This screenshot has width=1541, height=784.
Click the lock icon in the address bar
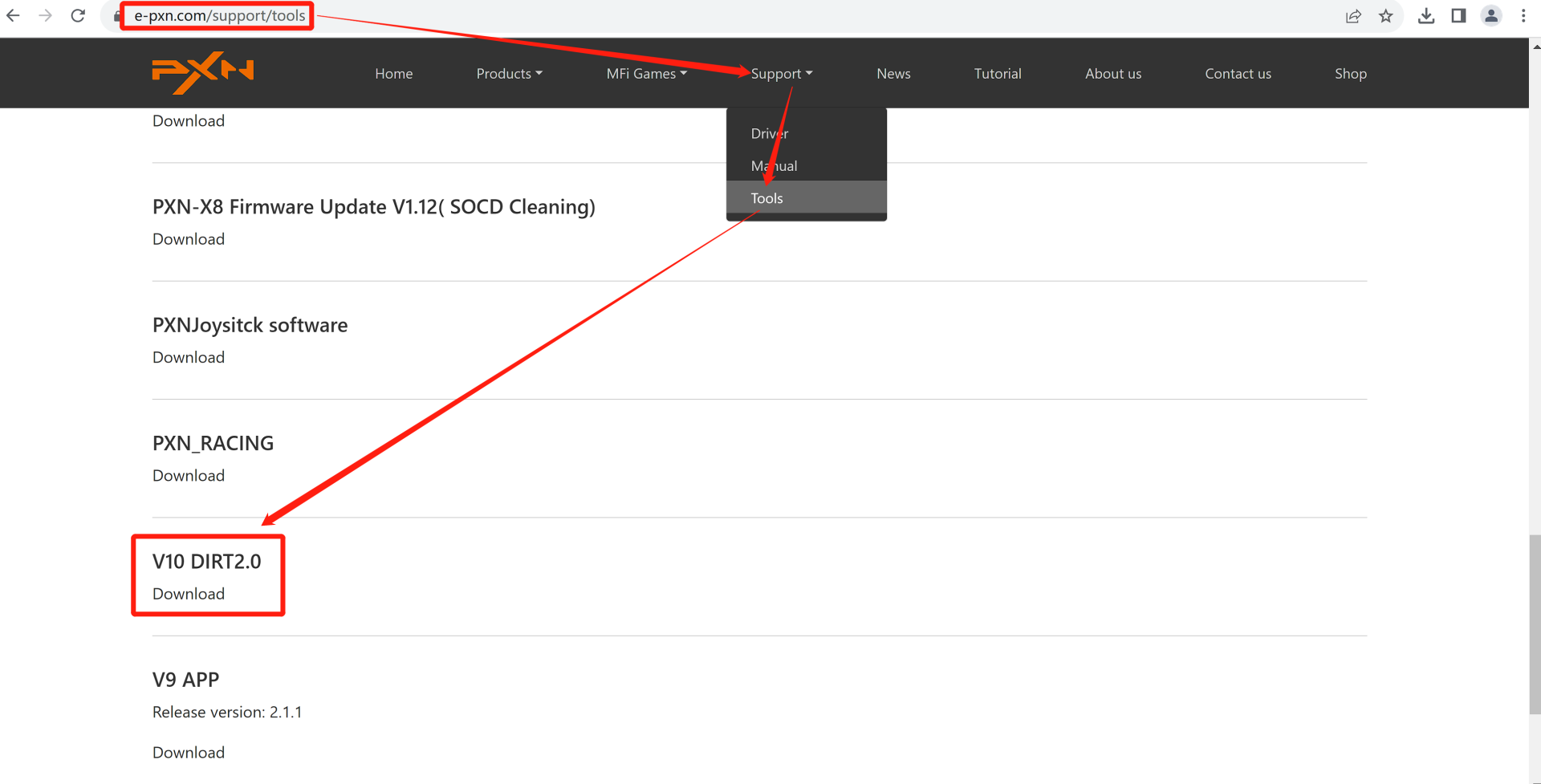(x=118, y=16)
